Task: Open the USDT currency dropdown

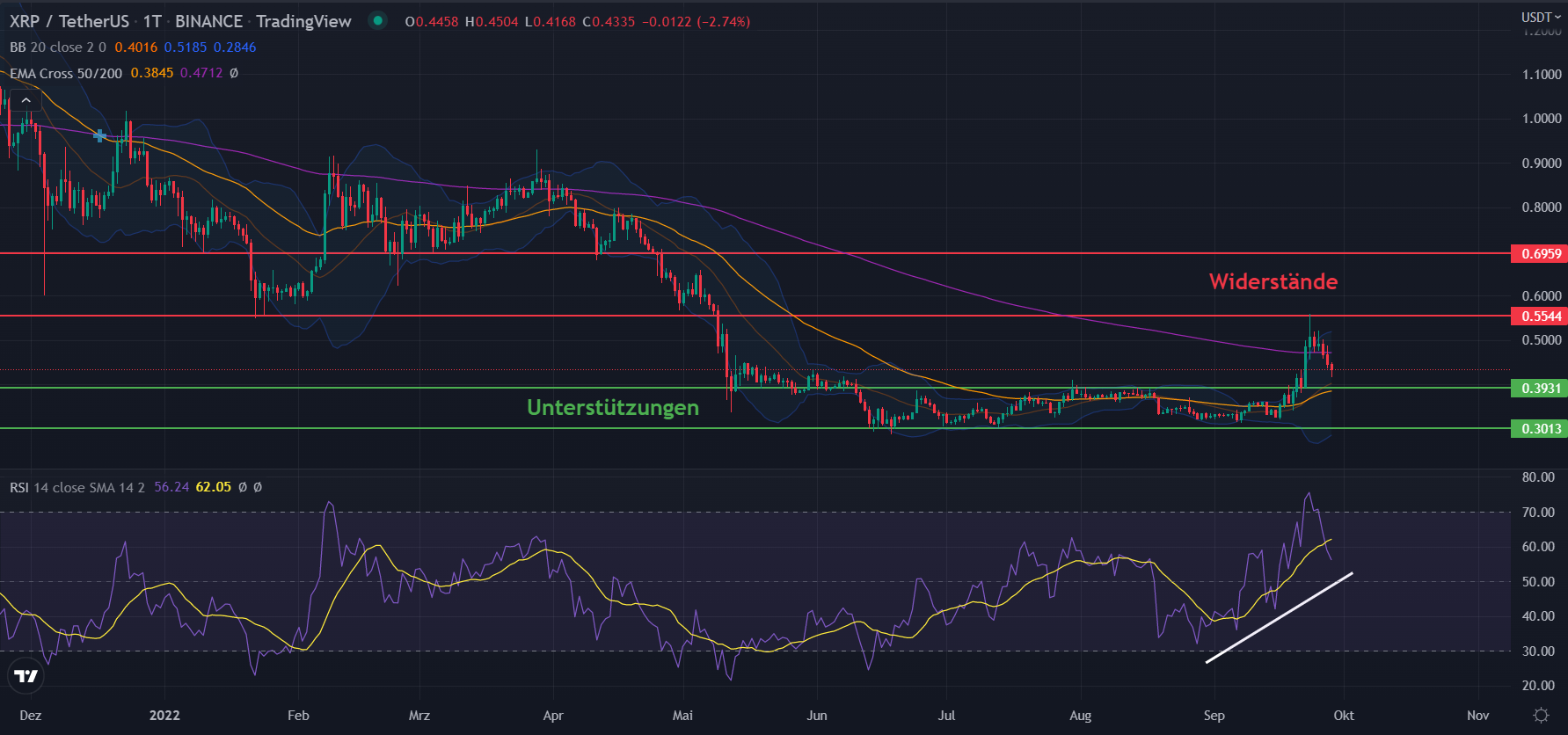Action: (x=1542, y=17)
